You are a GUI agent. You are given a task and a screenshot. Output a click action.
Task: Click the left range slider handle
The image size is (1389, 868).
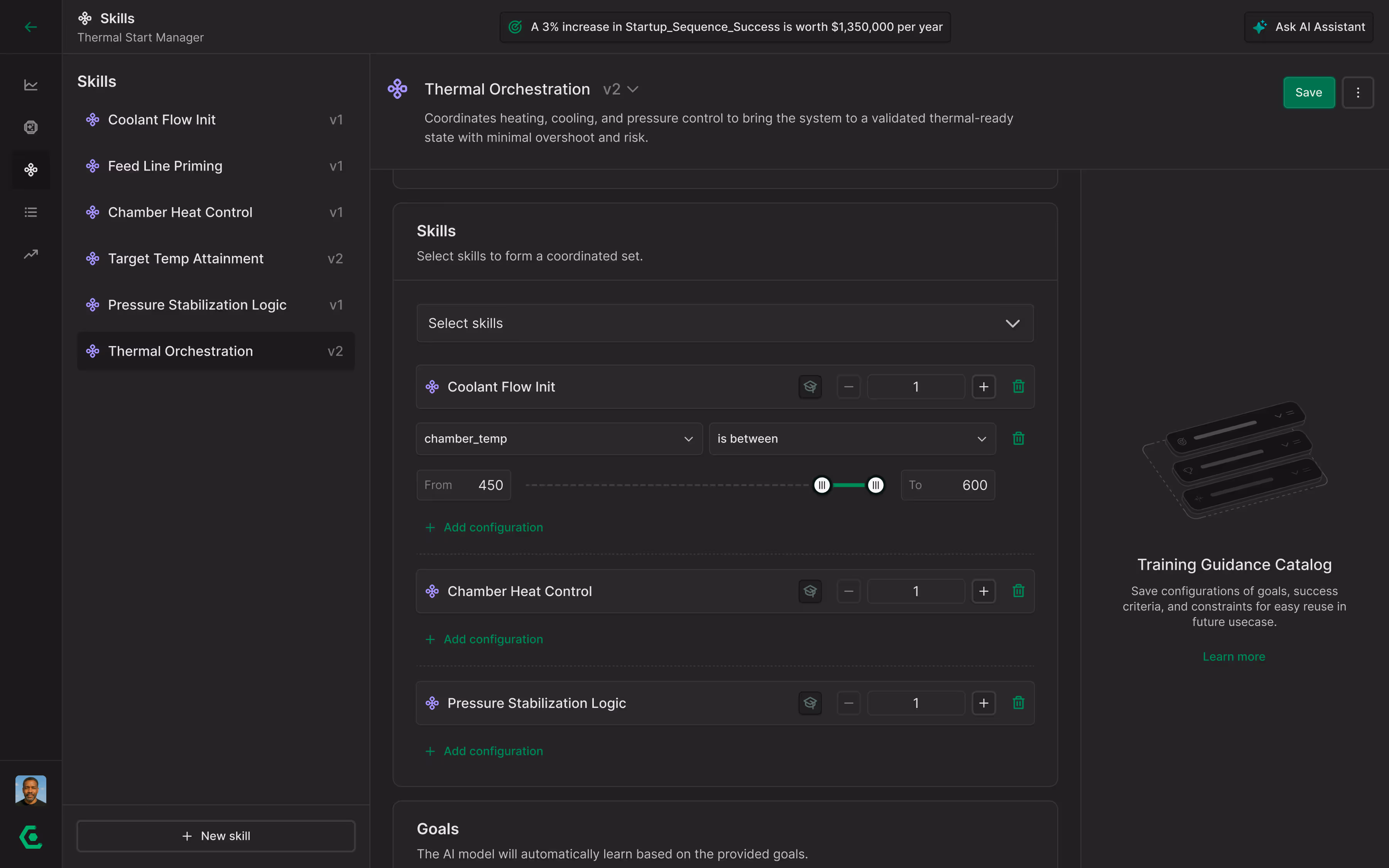(x=822, y=485)
